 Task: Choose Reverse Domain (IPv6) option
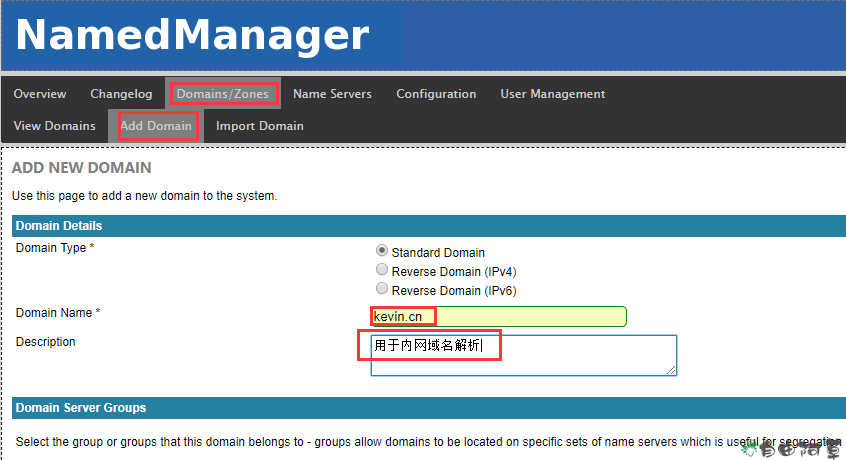(382, 289)
